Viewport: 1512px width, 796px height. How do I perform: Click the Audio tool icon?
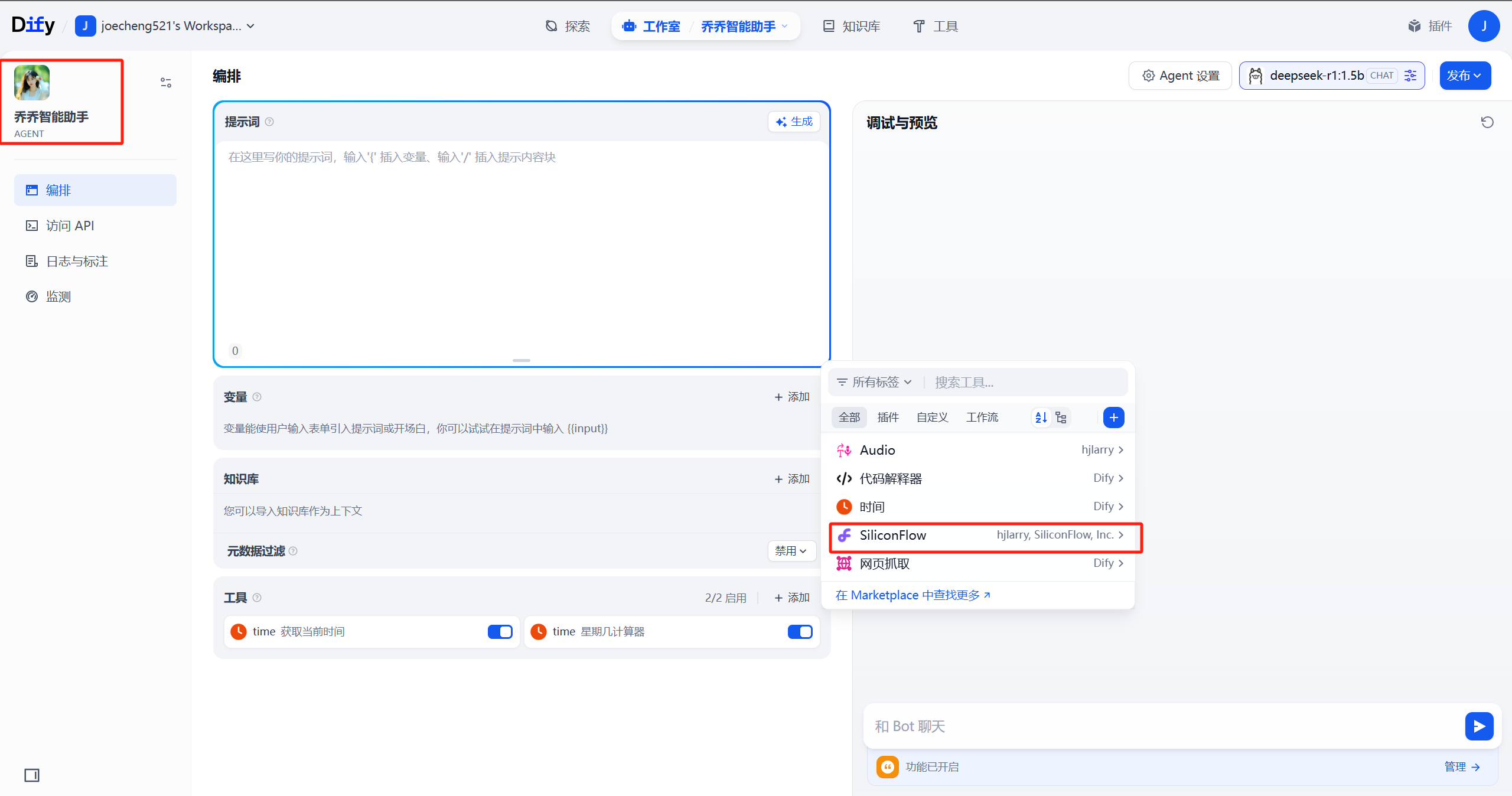(x=844, y=450)
